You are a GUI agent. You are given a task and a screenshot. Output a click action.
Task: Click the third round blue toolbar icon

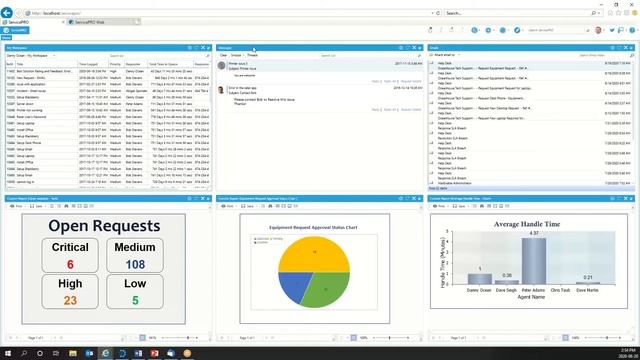[x=503, y=30]
